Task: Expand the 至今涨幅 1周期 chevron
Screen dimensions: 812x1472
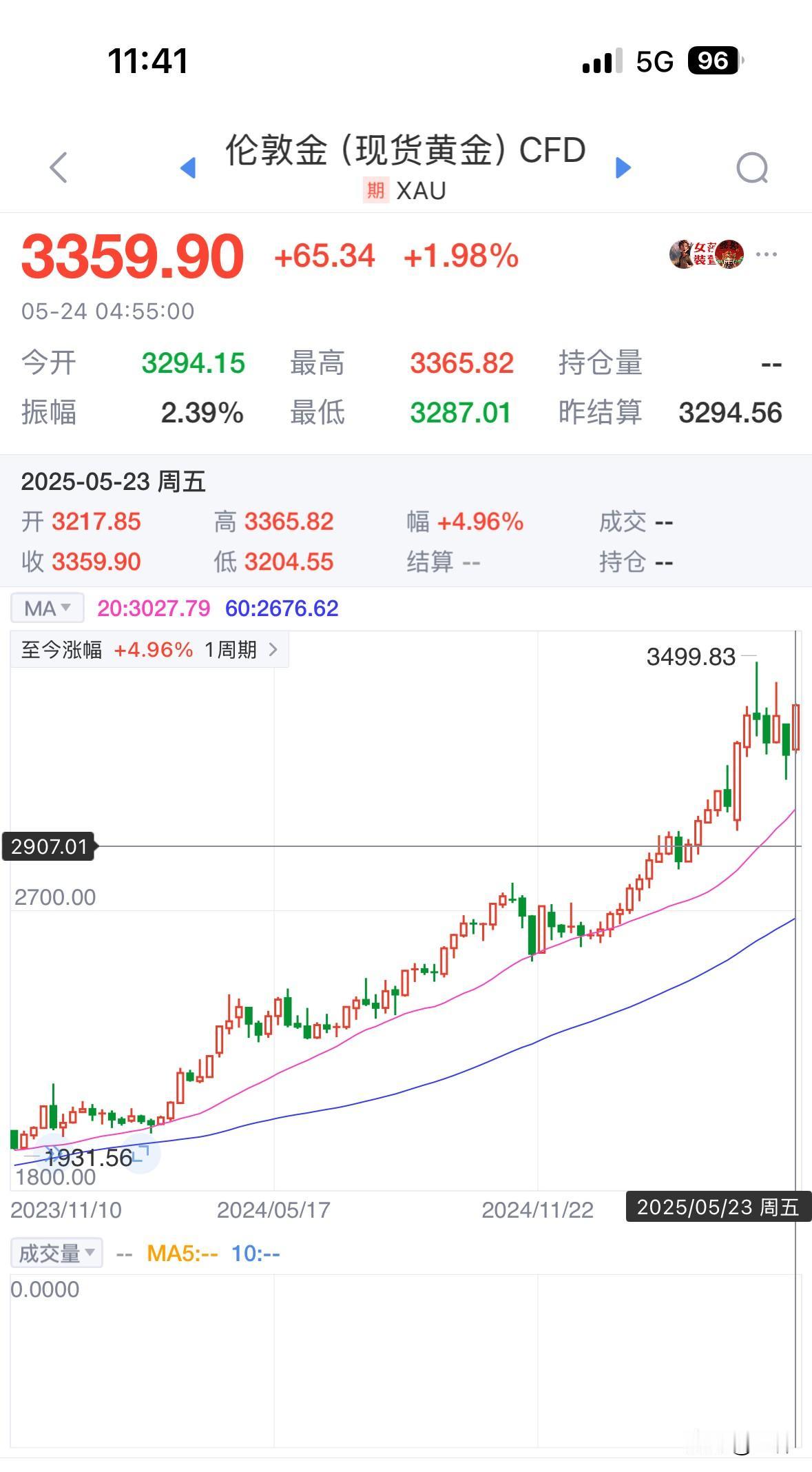Action: [x=273, y=649]
